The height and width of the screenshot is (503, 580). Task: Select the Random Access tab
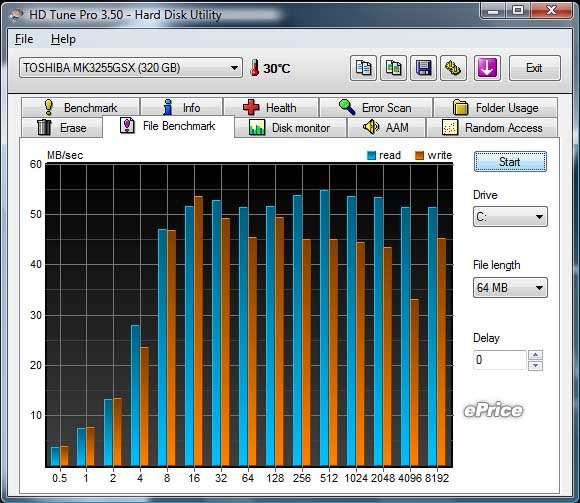492,128
